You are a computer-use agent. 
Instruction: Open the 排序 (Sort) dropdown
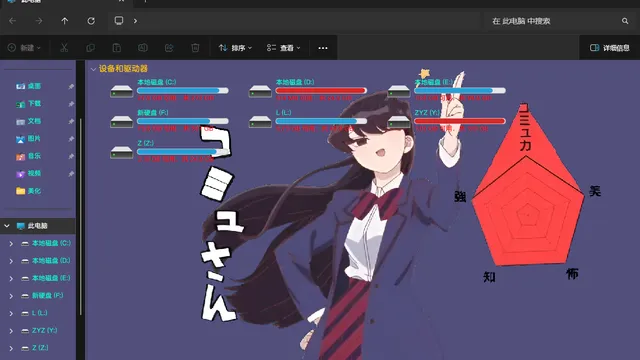click(x=236, y=48)
